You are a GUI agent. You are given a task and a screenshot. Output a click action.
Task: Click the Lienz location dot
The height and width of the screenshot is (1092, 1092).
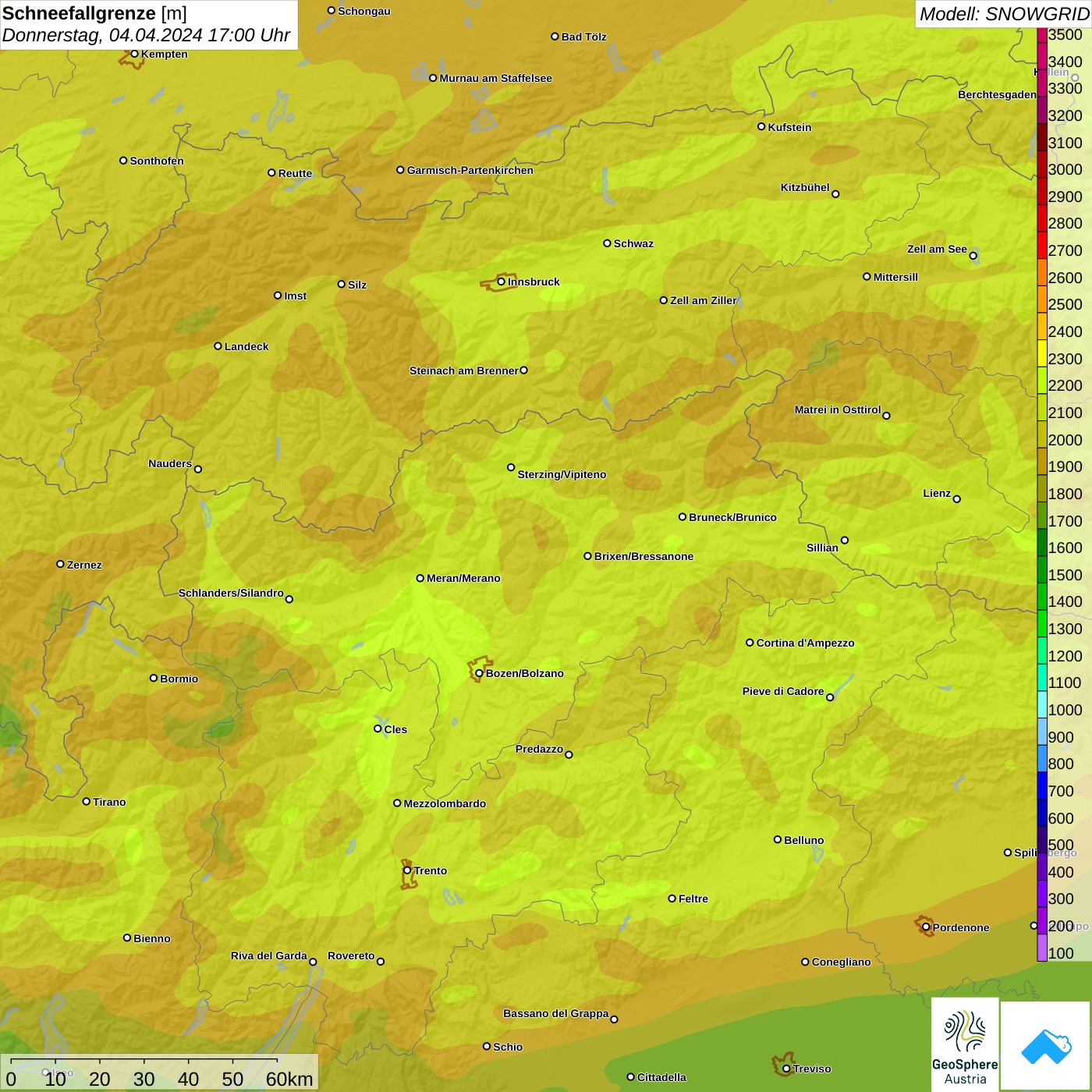[957, 499]
